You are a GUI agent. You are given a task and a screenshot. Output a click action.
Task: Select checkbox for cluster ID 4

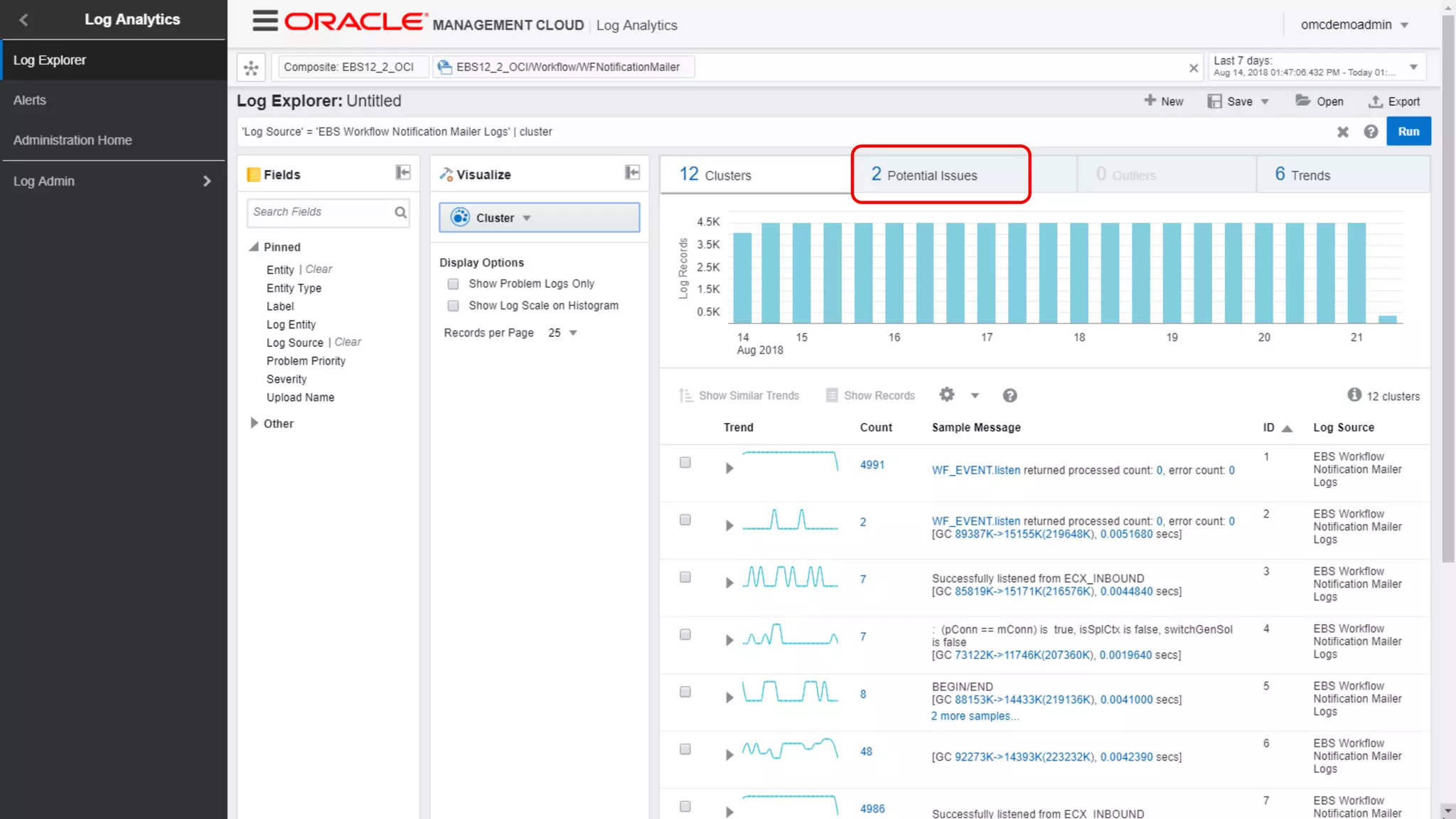pos(685,634)
